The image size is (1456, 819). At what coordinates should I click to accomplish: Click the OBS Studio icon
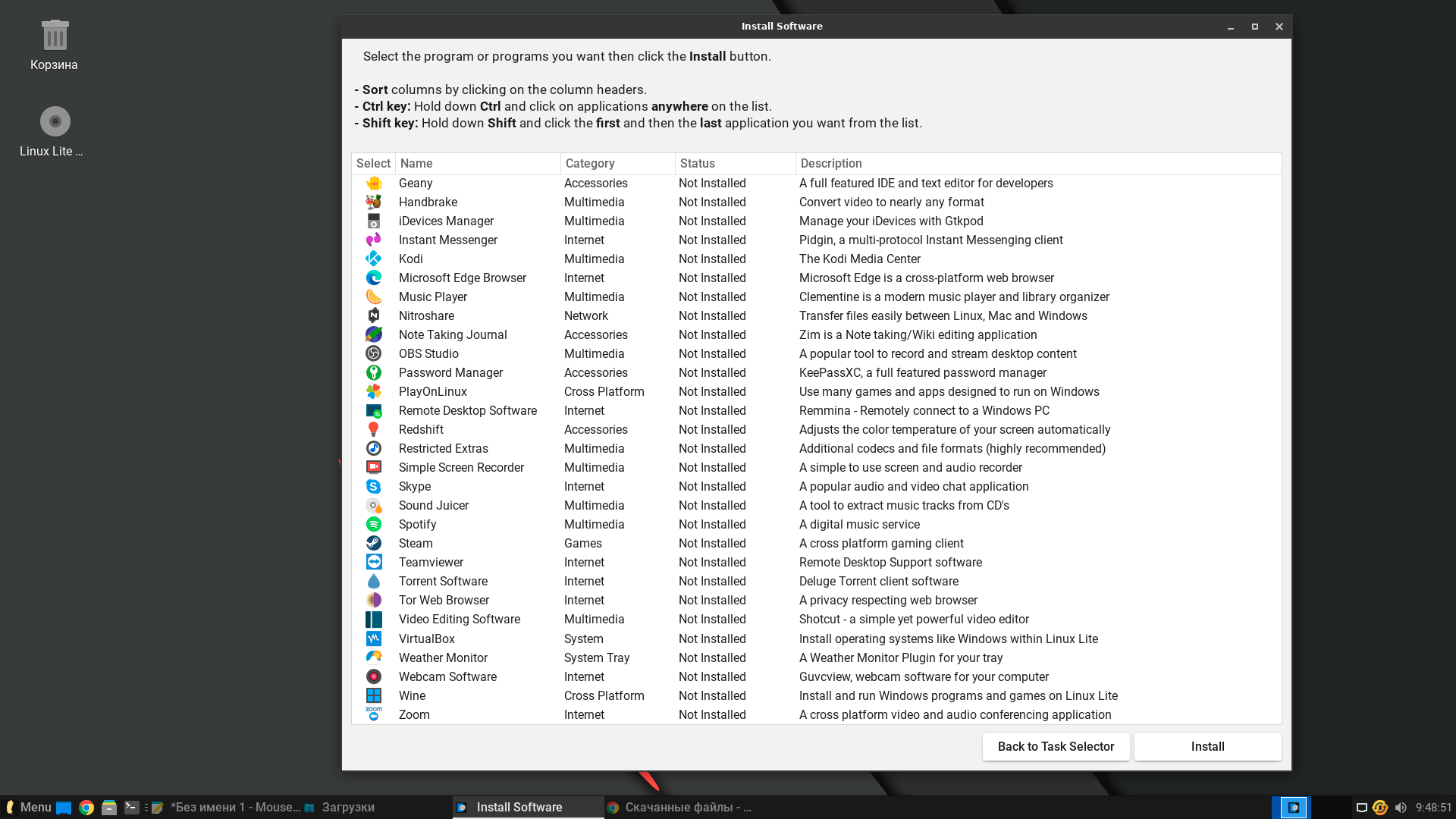373,353
